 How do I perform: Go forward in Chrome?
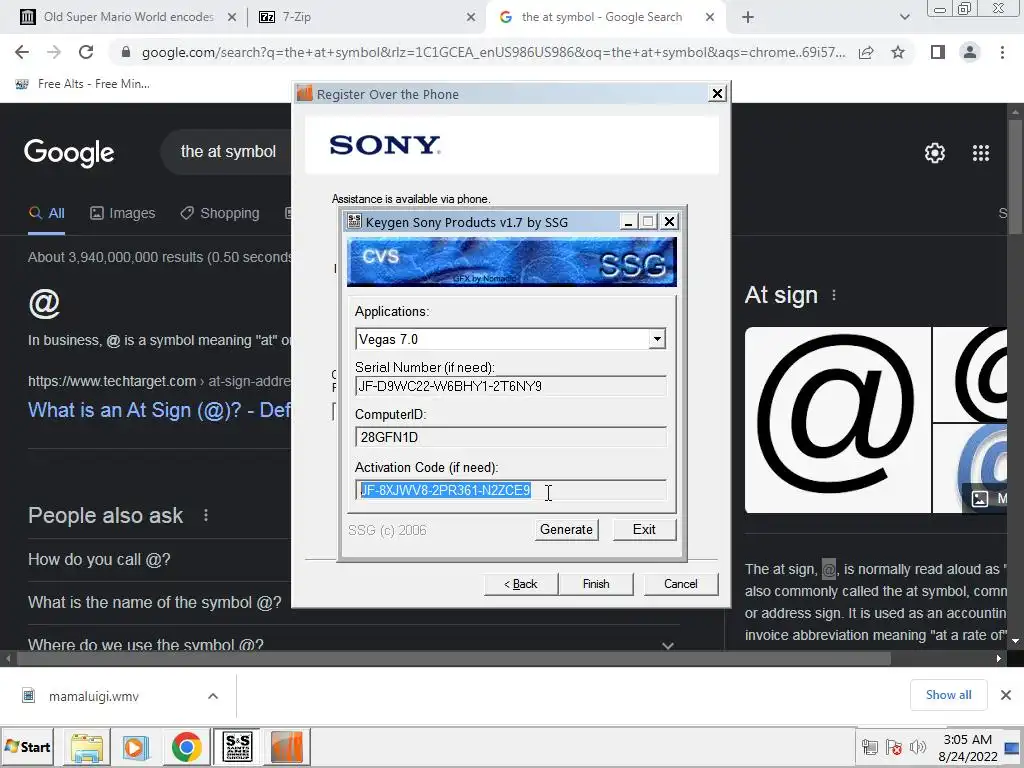[54, 52]
